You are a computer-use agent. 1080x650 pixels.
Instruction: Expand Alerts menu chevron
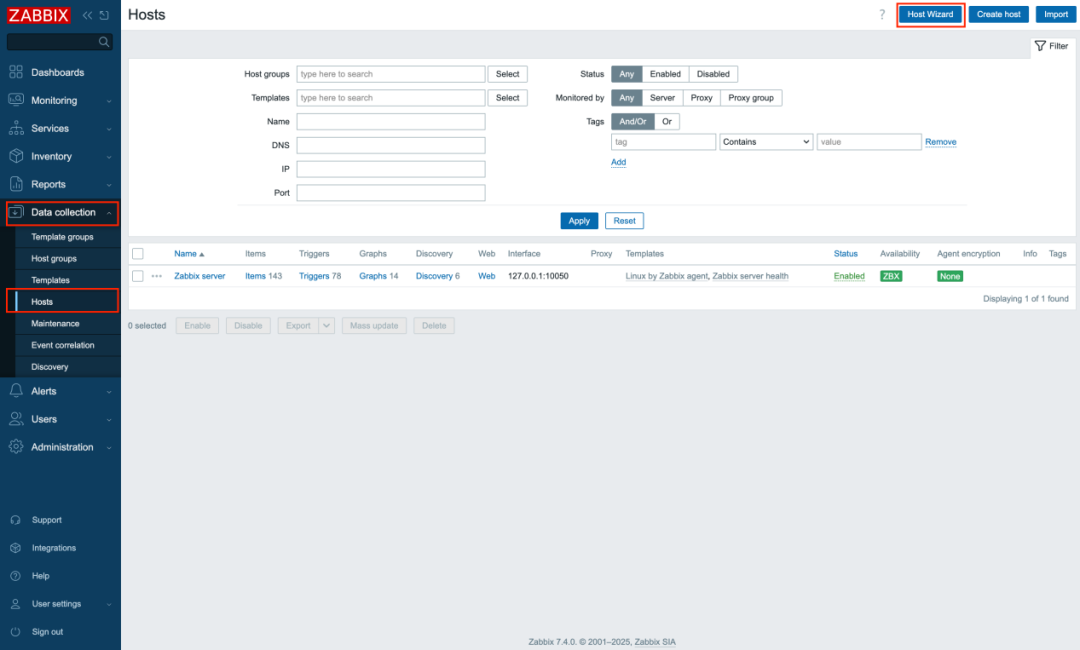109,392
